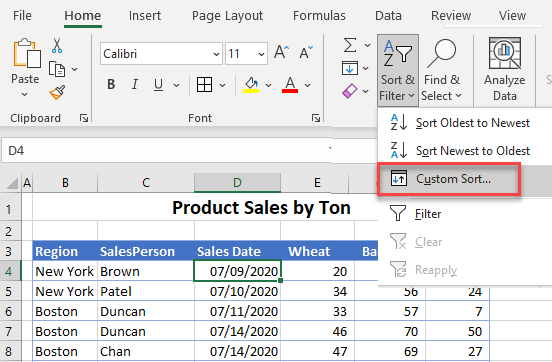This screenshot has height=362, width=552.
Task: Click inside the Name Box showing D4
Action: [165, 151]
